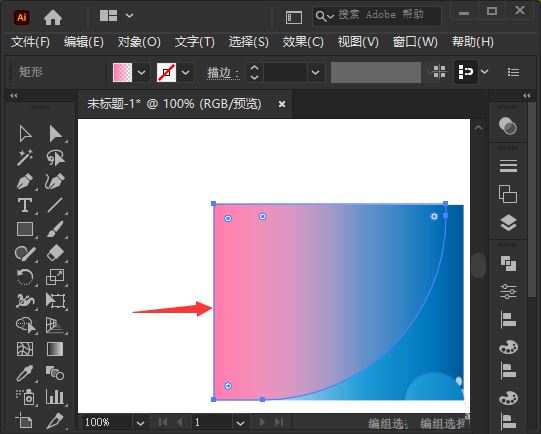Select the Slice tool
This screenshot has width=541, height=434.
click(55, 421)
